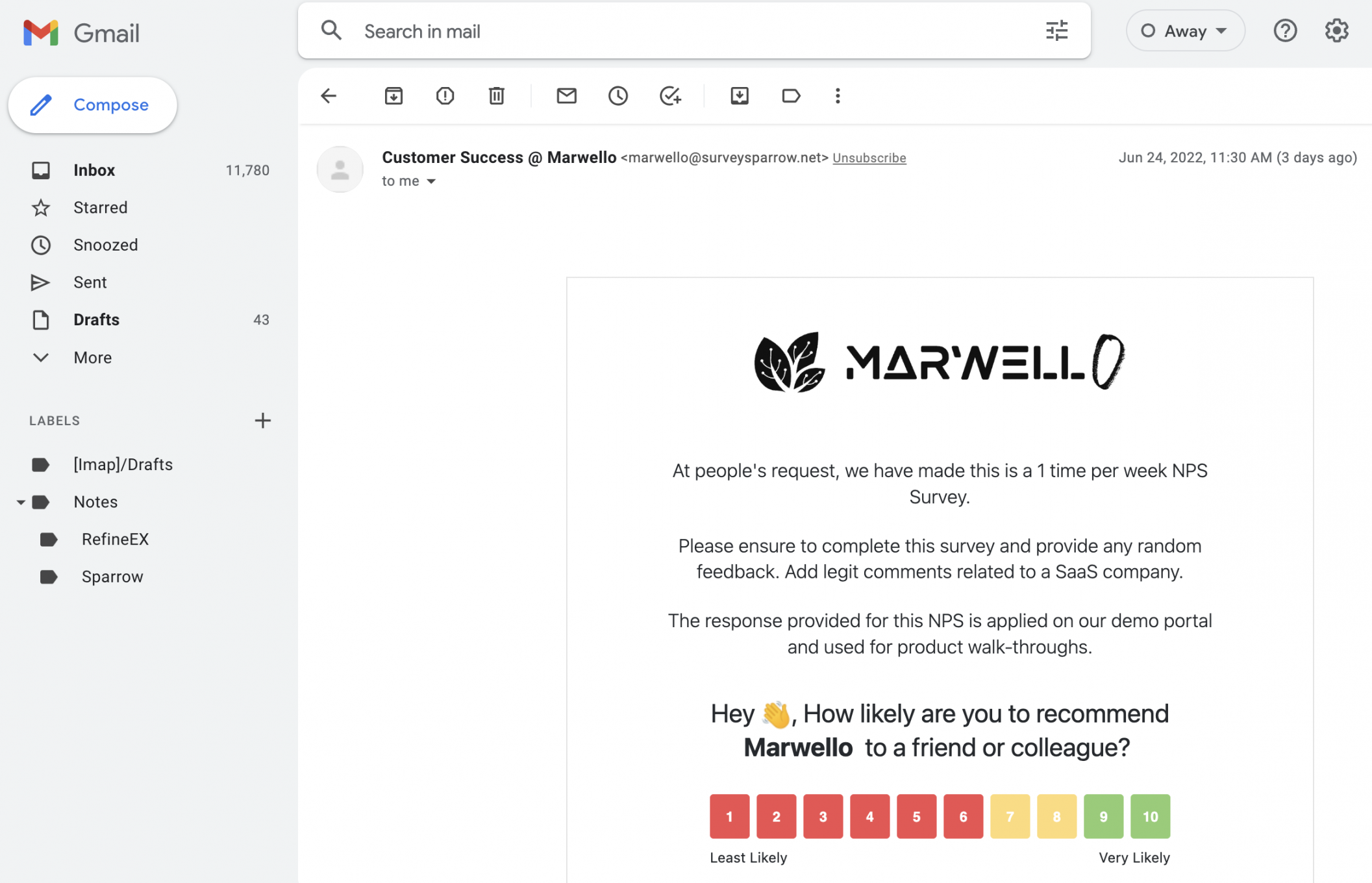This screenshot has height=883, width=1372.
Task: Expand the More labels section
Action: [91, 356]
